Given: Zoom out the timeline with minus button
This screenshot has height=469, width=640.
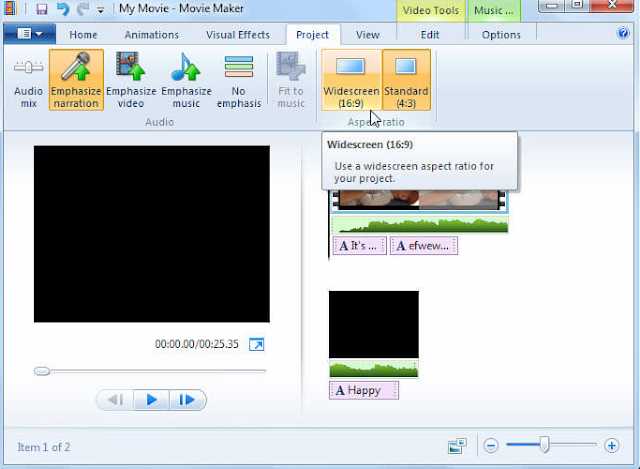Looking at the screenshot, I should (x=491, y=445).
